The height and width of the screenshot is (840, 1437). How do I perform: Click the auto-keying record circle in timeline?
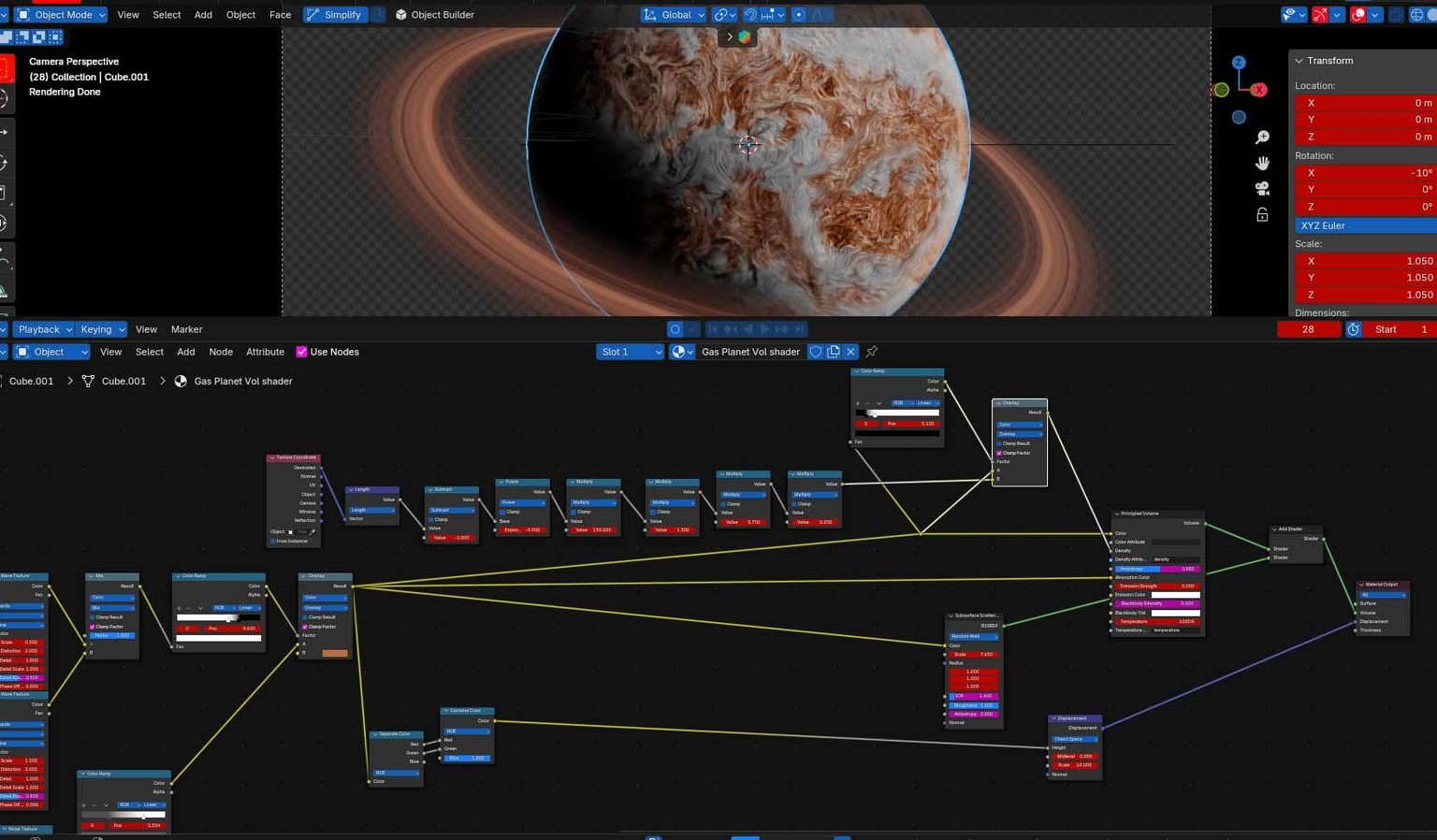coord(675,329)
